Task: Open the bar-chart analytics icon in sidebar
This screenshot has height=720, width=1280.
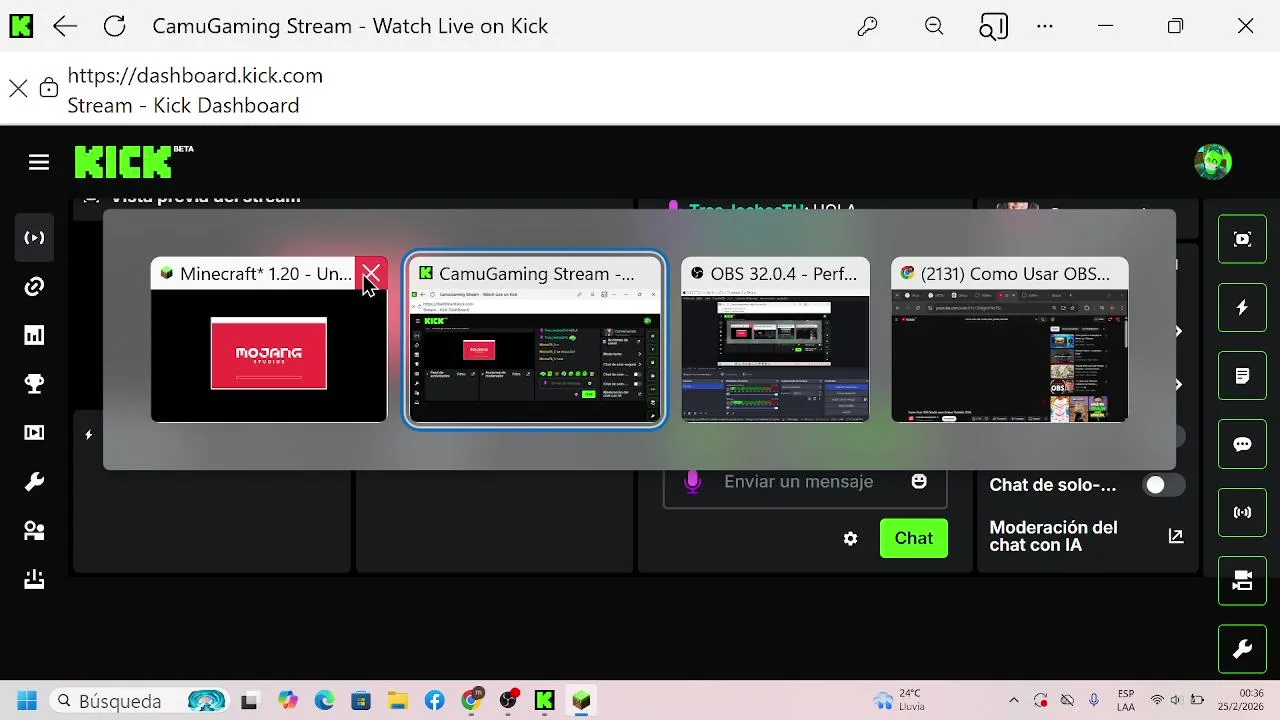Action: (35, 336)
